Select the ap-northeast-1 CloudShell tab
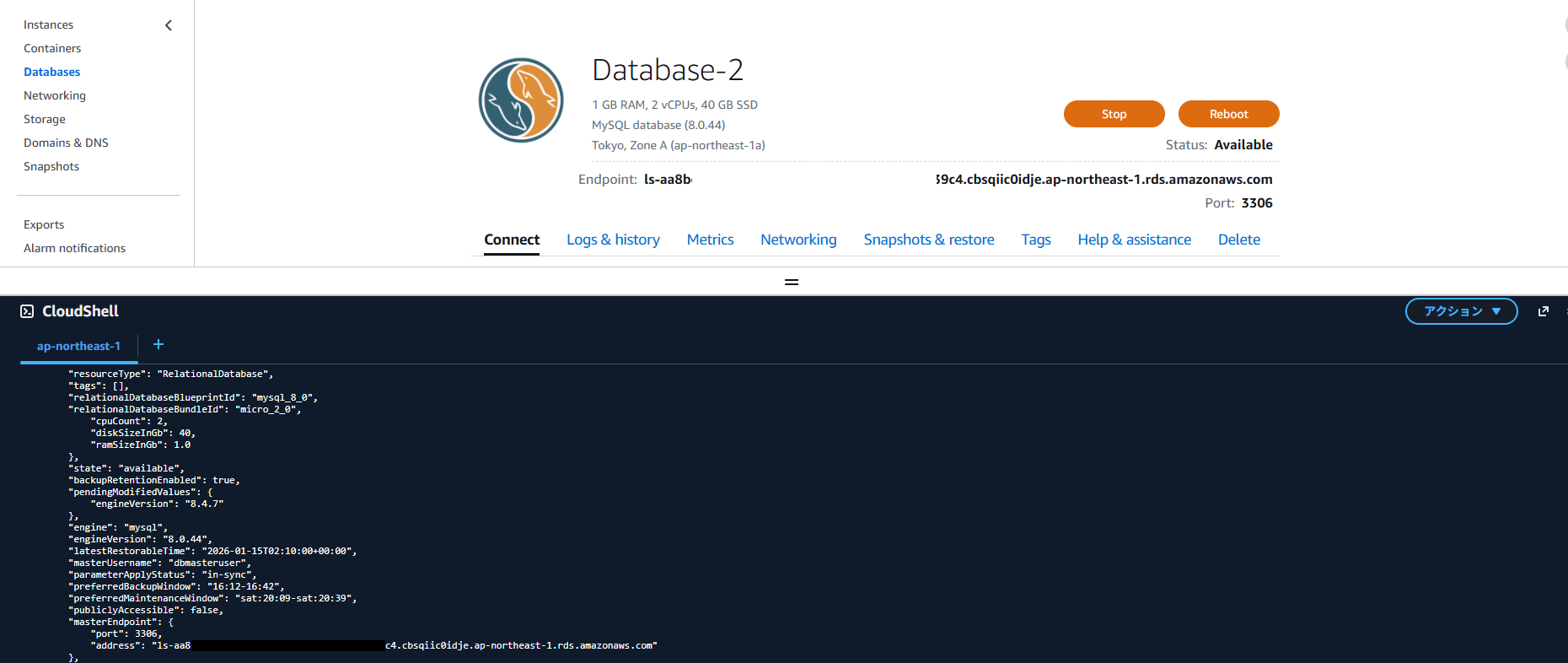Viewport: 1568px width, 663px height. tap(78, 346)
